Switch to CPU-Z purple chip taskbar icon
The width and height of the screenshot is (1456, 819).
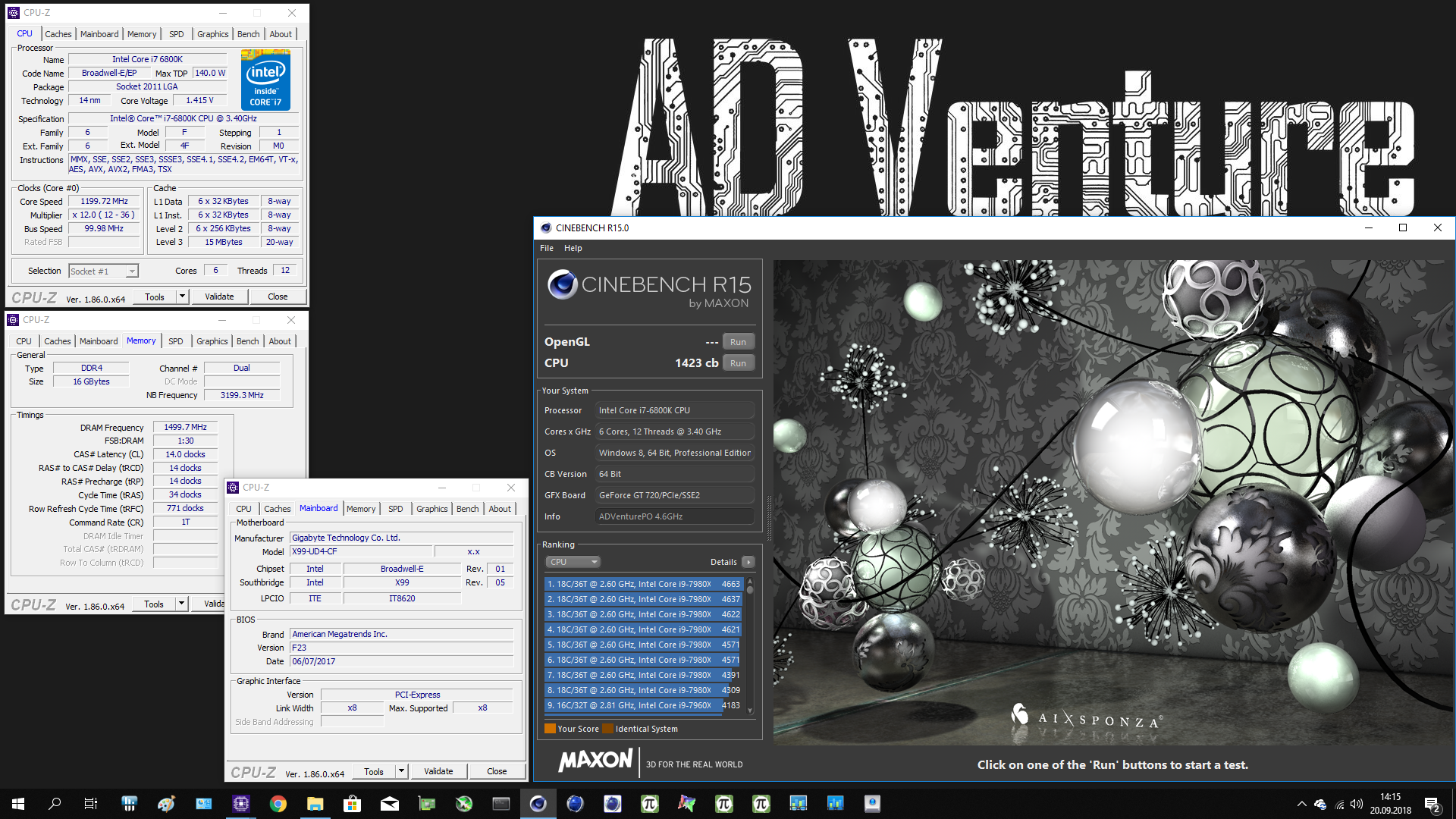tap(240, 804)
